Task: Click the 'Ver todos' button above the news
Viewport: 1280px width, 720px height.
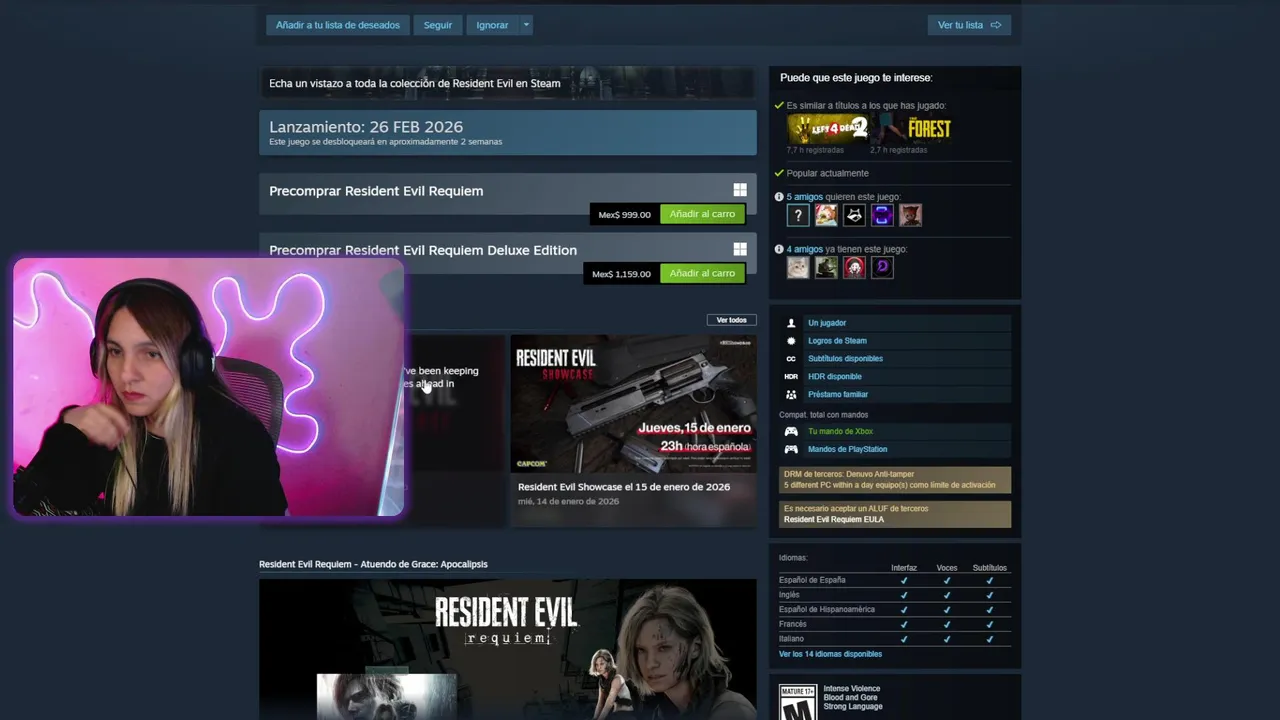Action: click(x=731, y=320)
